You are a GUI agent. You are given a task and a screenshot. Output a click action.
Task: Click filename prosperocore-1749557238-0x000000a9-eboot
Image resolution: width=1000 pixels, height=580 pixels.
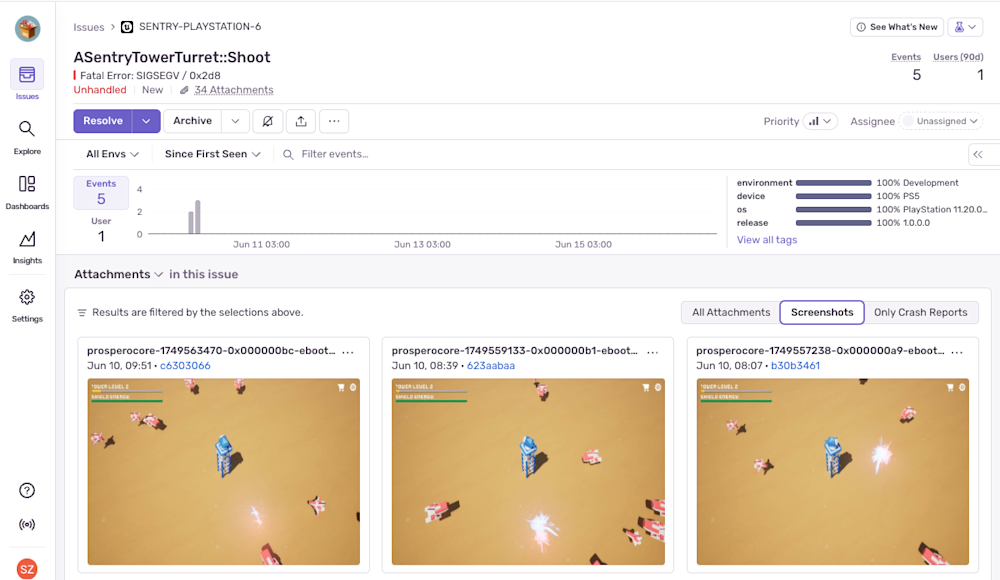coord(820,351)
